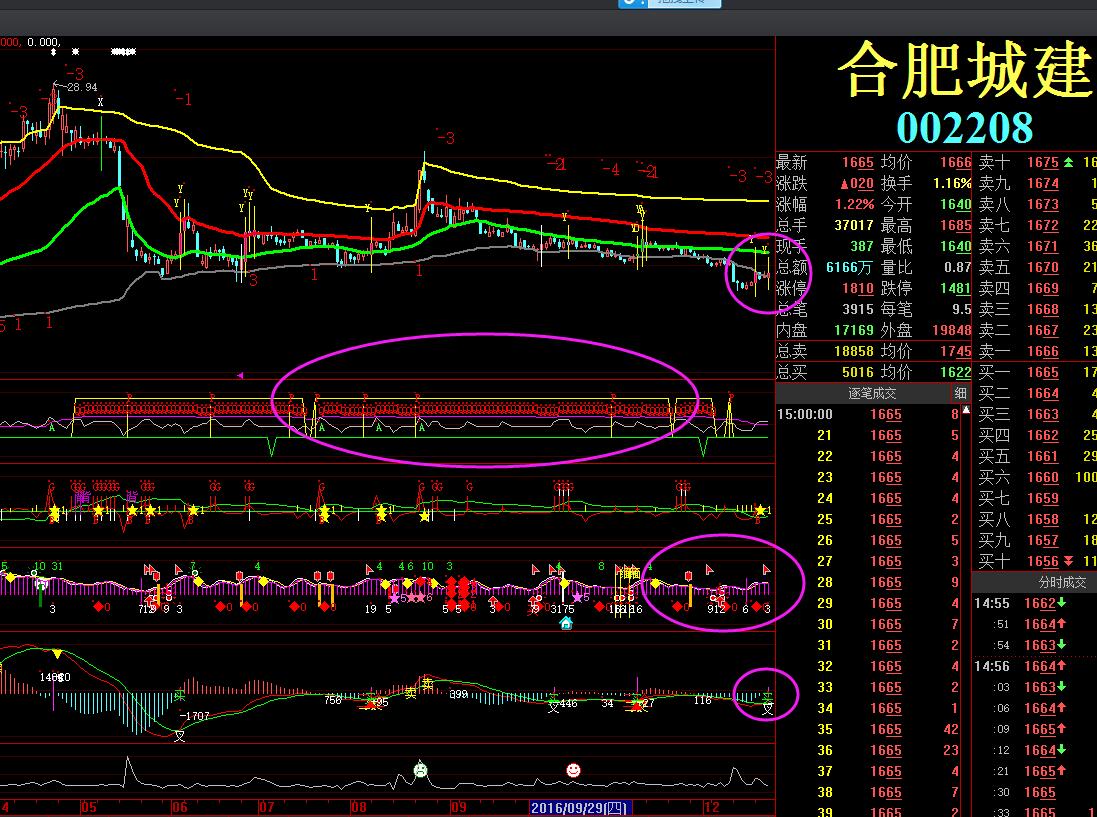This screenshot has height=817, width=1097.
Task: Click the green sad face icon
Action: click(x=421, y=770)
